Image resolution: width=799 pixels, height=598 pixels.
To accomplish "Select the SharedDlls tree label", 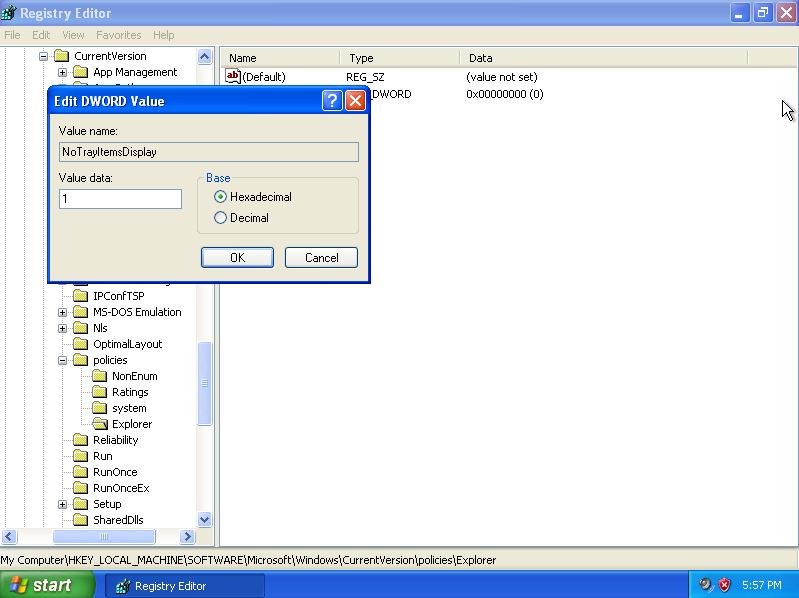I will pos(118,520).
